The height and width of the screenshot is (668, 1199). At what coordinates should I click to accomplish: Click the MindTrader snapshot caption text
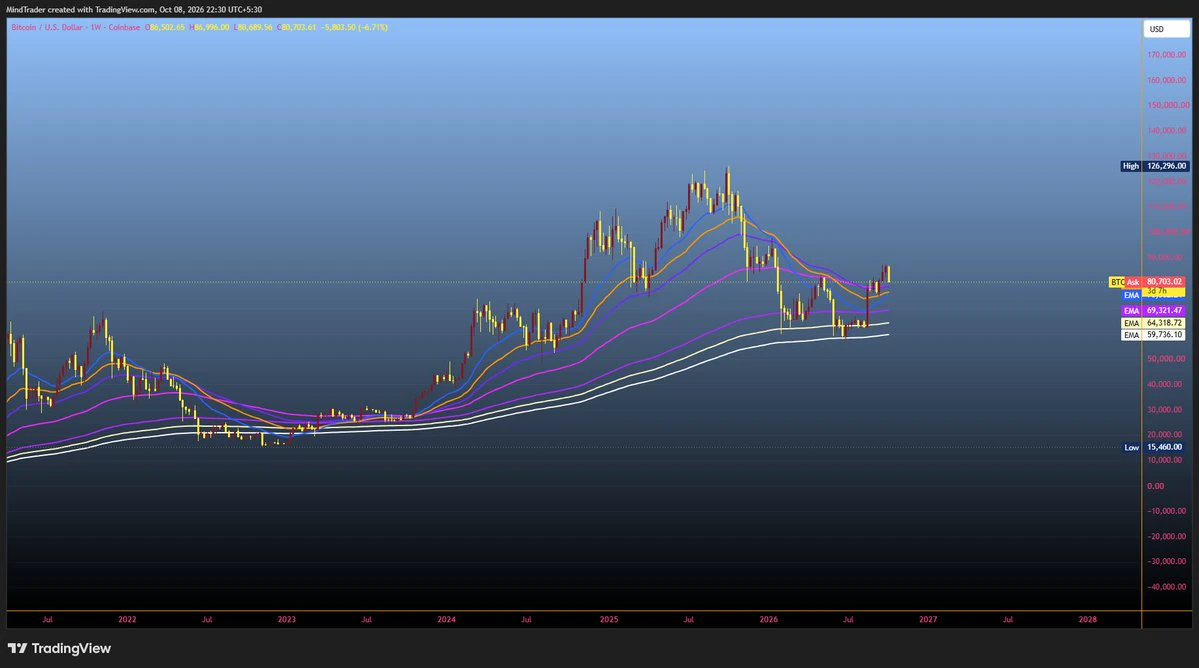click(134, 10)
